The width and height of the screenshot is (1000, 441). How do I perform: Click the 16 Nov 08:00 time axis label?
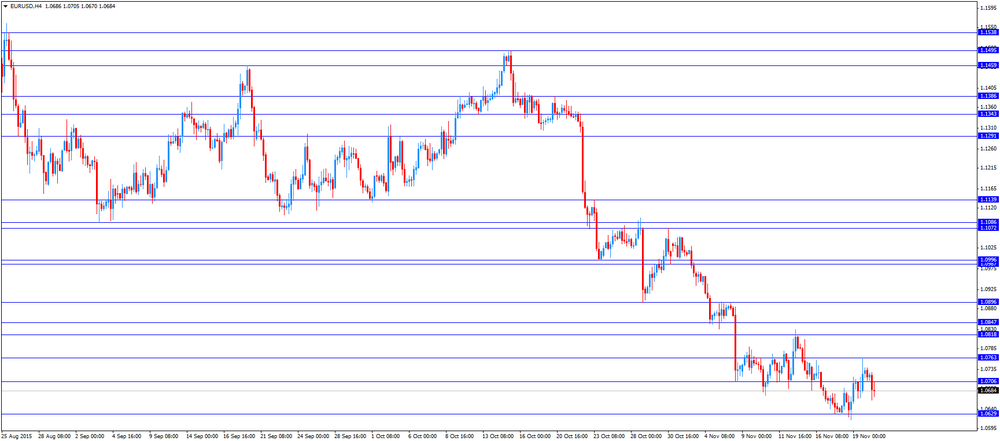point(832,437)
